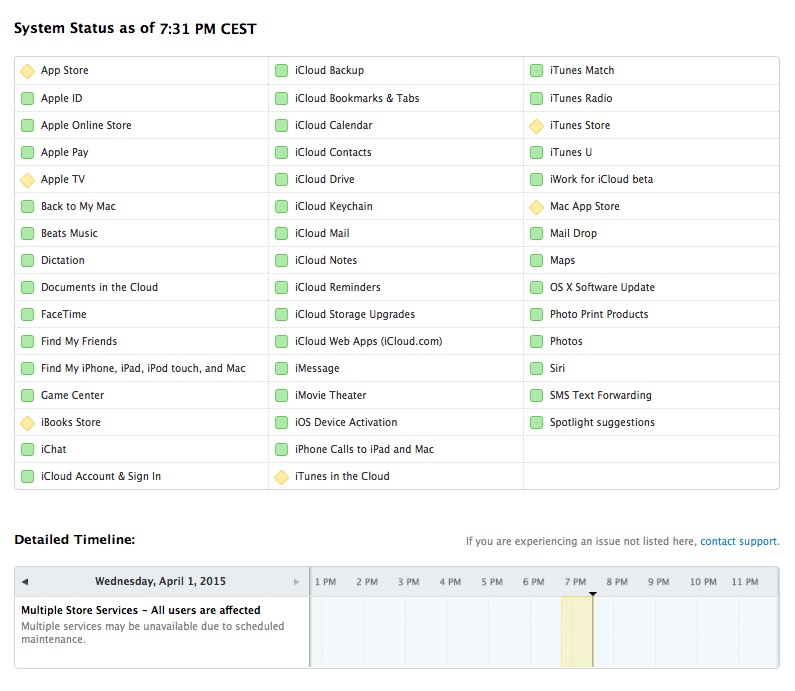Click the green icon beside Photos
Image resolution: width=795 pixels, height=691 pixels.
(x=536, y=342)
